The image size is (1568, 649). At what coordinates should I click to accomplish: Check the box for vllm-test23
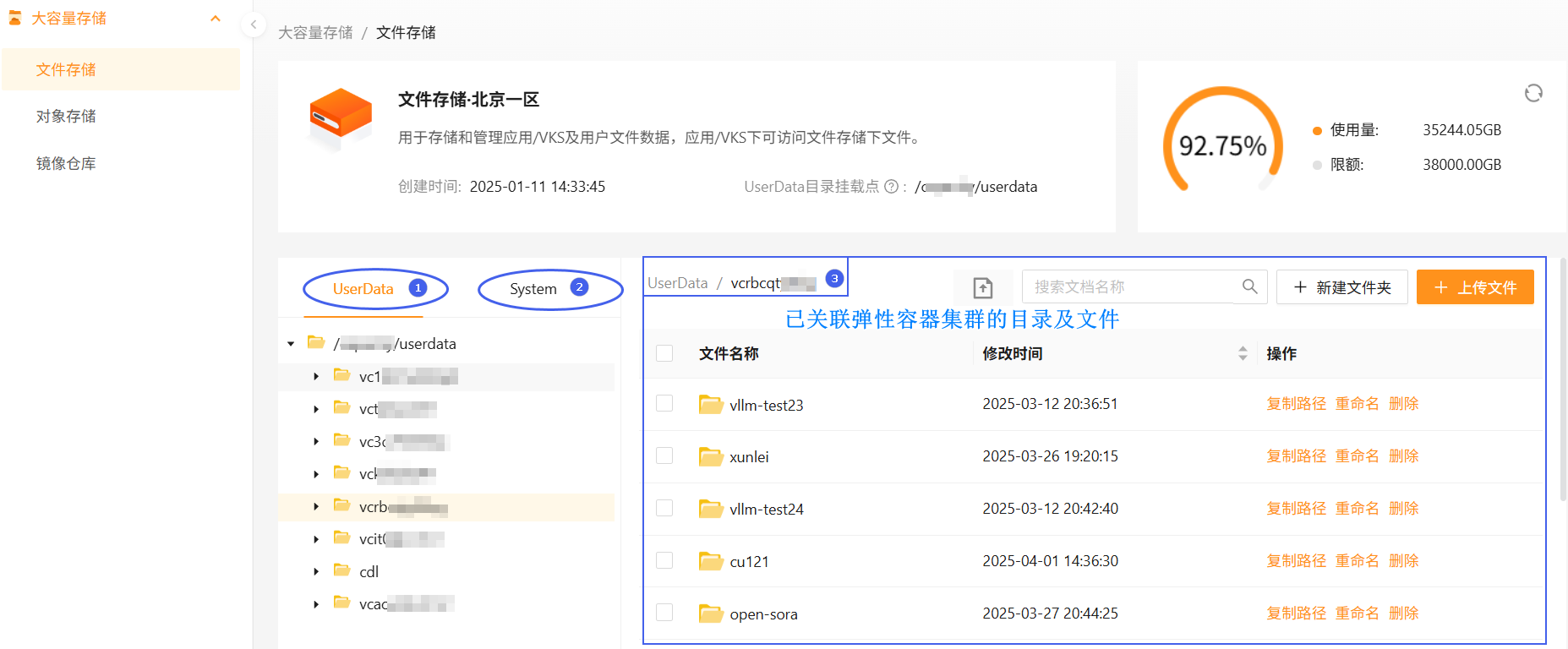pos(664,403)
